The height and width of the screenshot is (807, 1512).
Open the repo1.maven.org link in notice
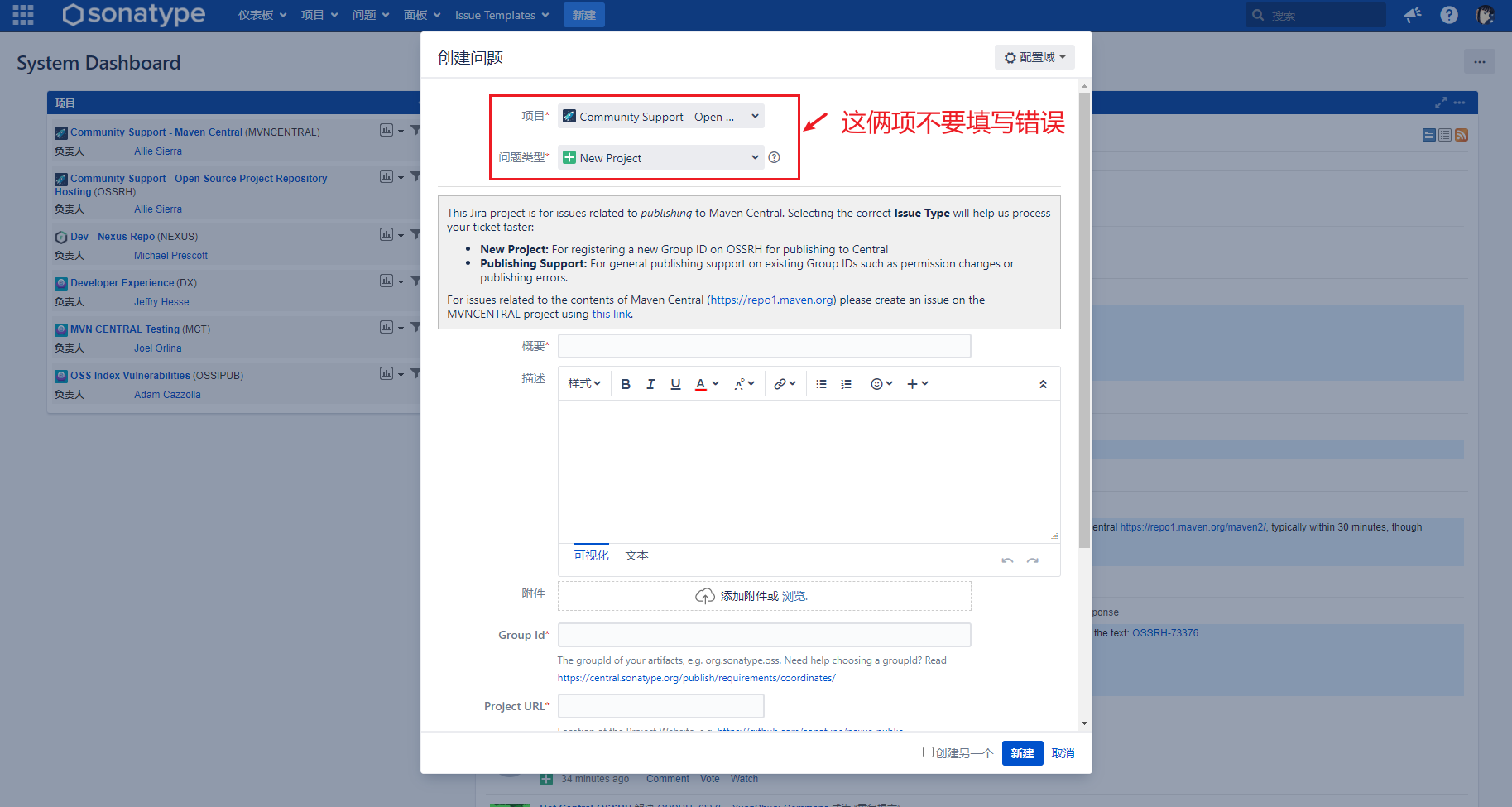pos(771,300)
